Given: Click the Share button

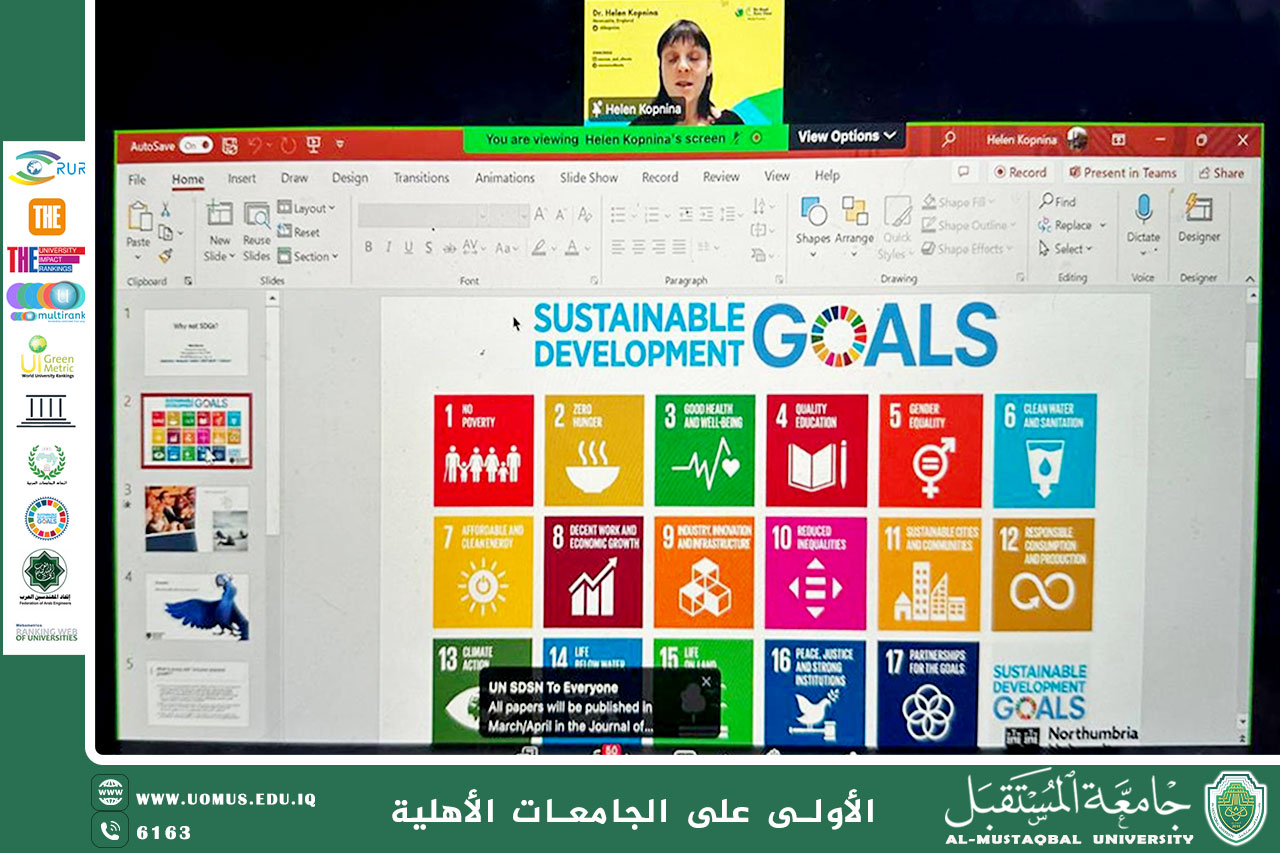Looking at the screenshot, I should coord(1221,172).
